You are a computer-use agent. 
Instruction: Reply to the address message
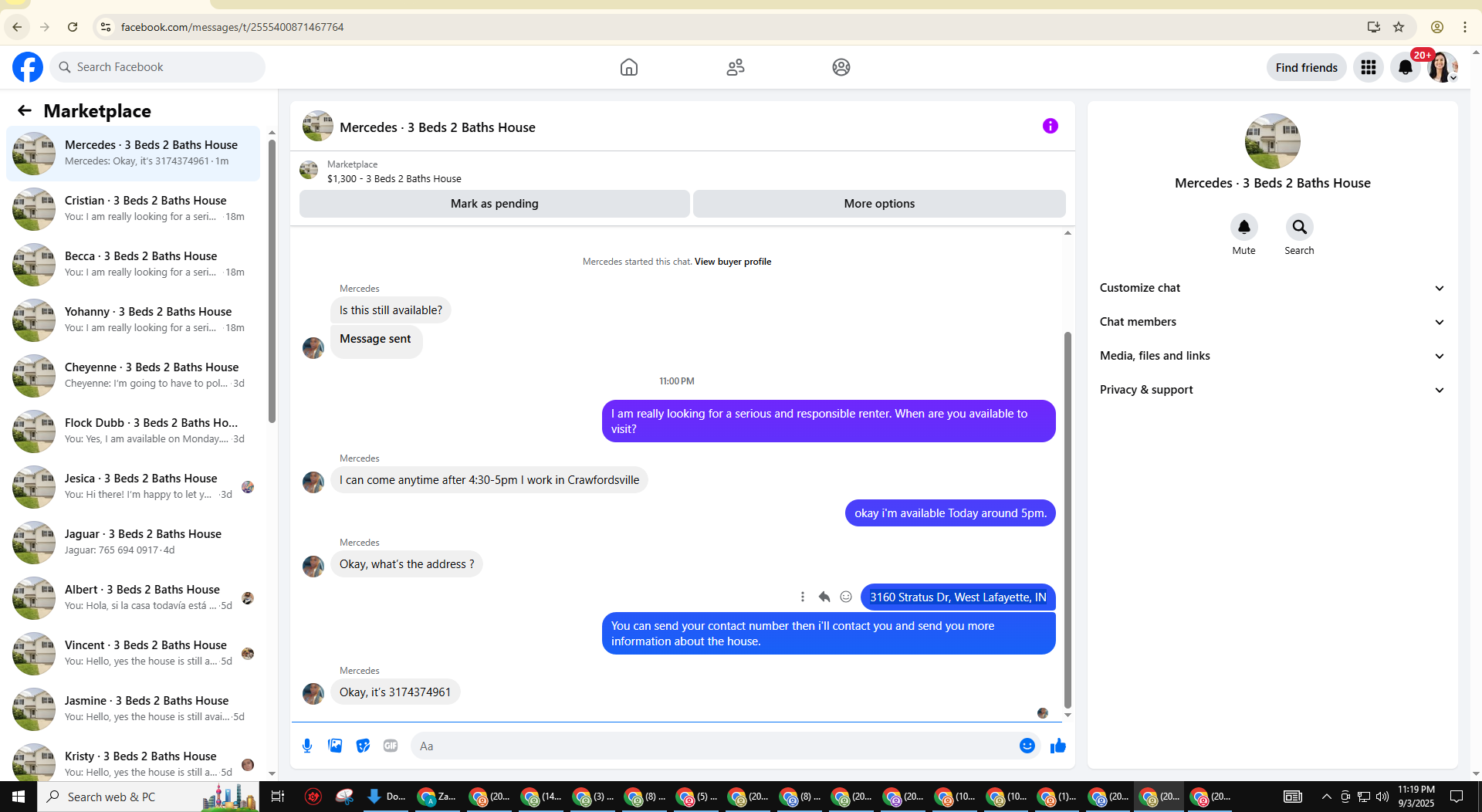pyautogui.click(x=824, y=597)
